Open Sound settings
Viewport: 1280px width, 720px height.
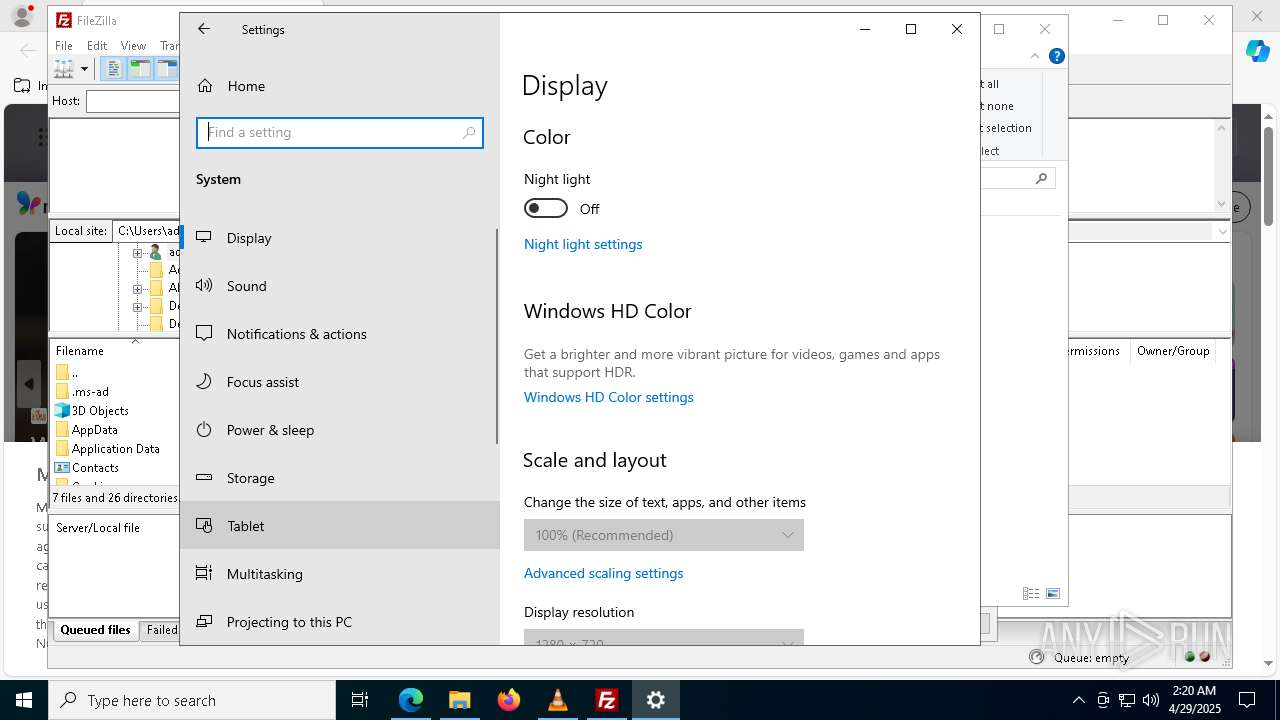point(340,286)
